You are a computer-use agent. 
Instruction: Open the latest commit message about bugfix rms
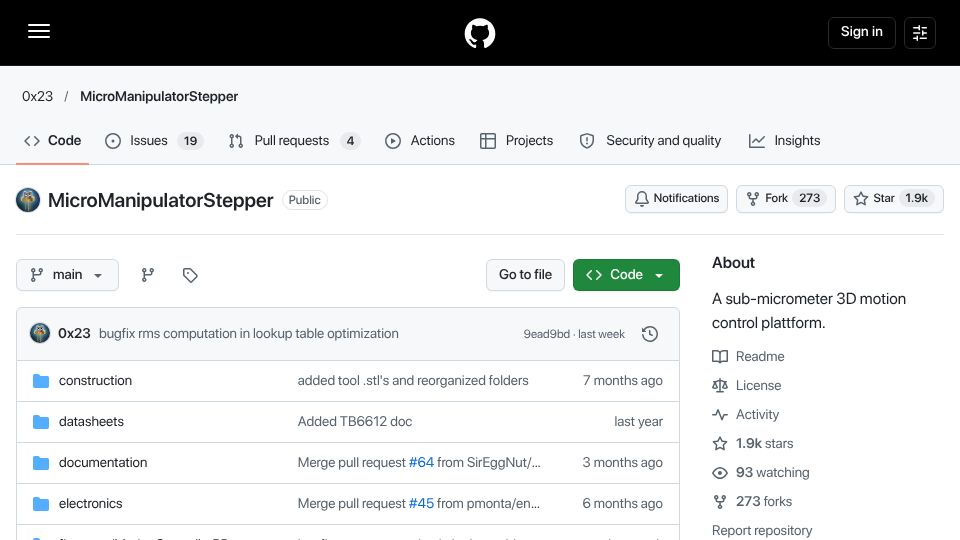(249, 334)
